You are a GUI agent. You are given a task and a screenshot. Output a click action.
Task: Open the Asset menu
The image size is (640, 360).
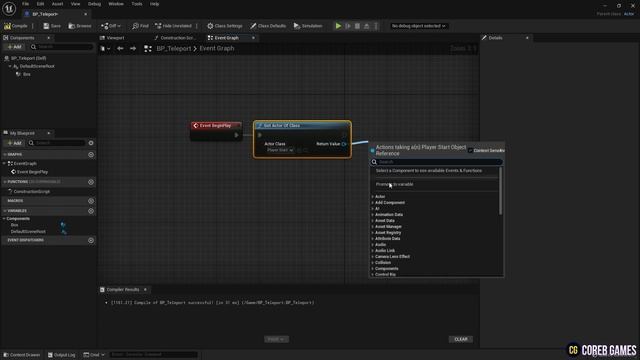[x=57, y=4]
